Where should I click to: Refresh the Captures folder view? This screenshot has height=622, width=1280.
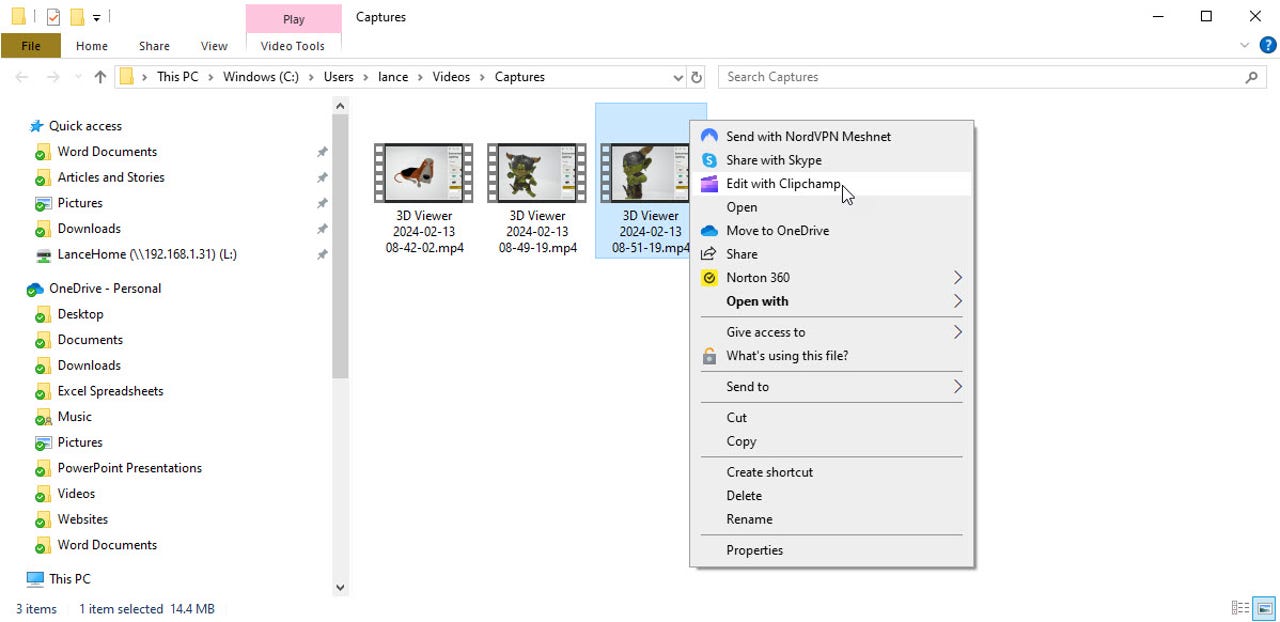pos(697,77)
